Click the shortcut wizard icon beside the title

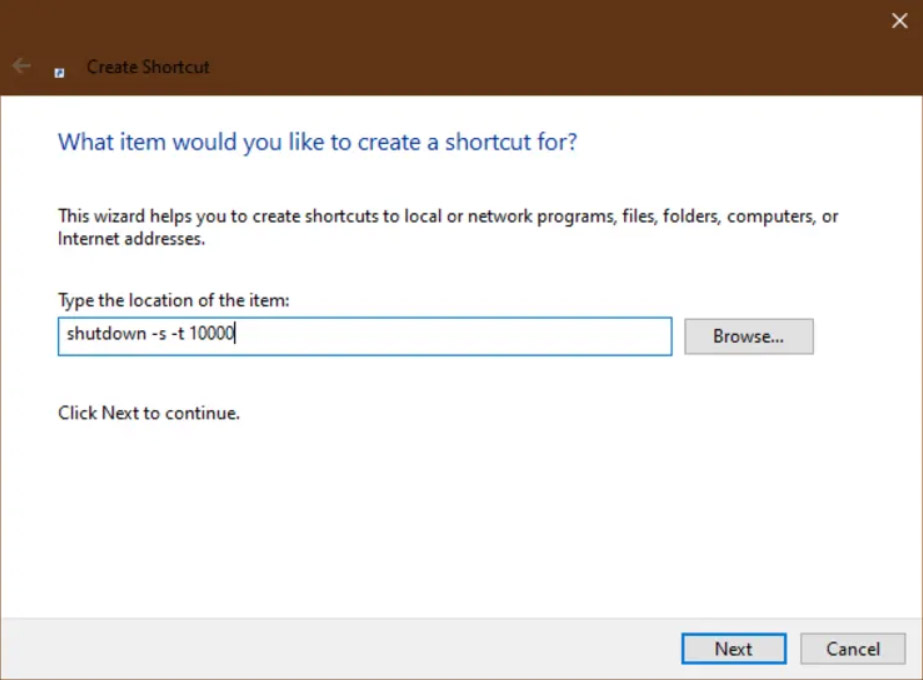pos(59,72)
